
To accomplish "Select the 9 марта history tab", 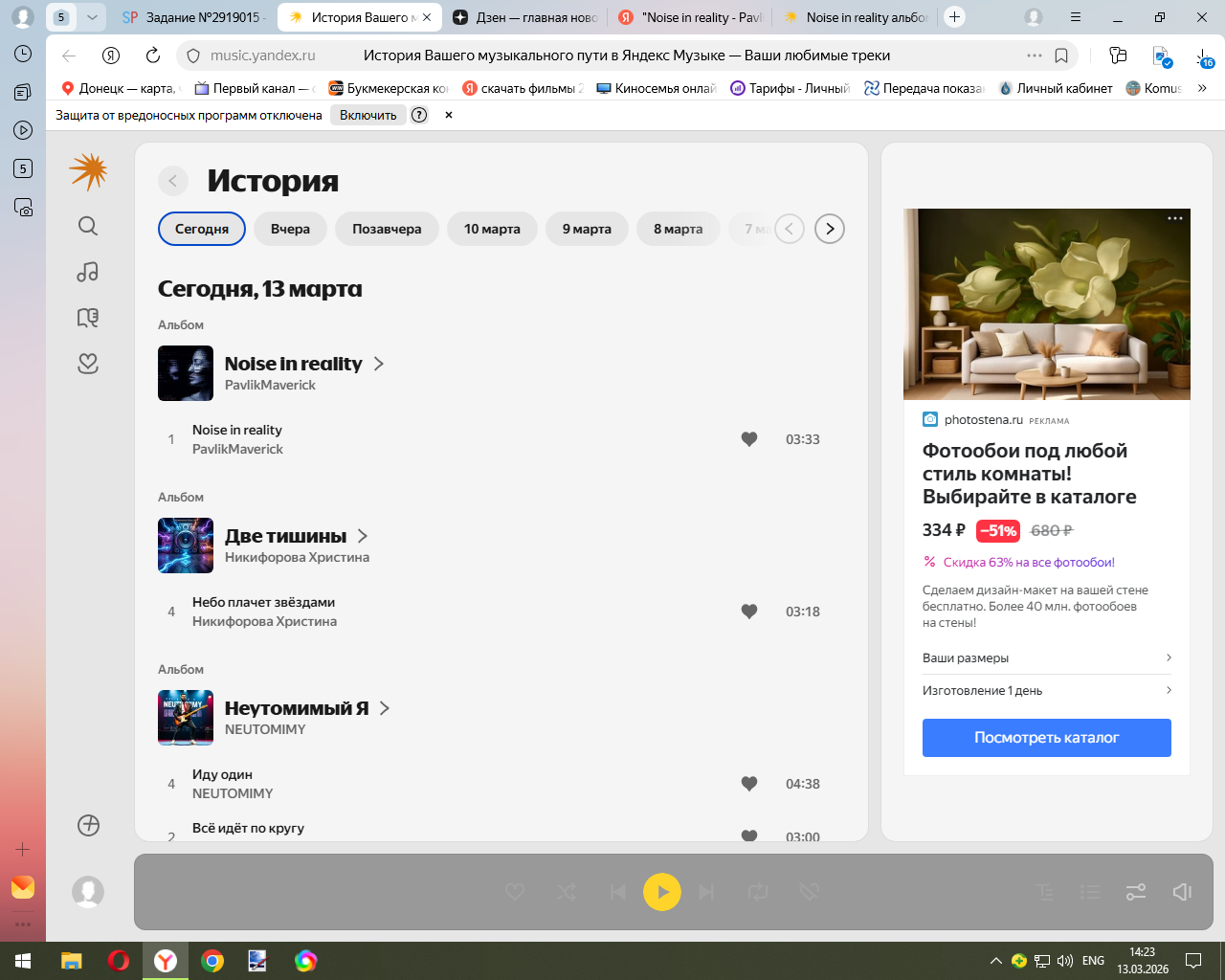I will pyautogui.click(x=587, y=229).
